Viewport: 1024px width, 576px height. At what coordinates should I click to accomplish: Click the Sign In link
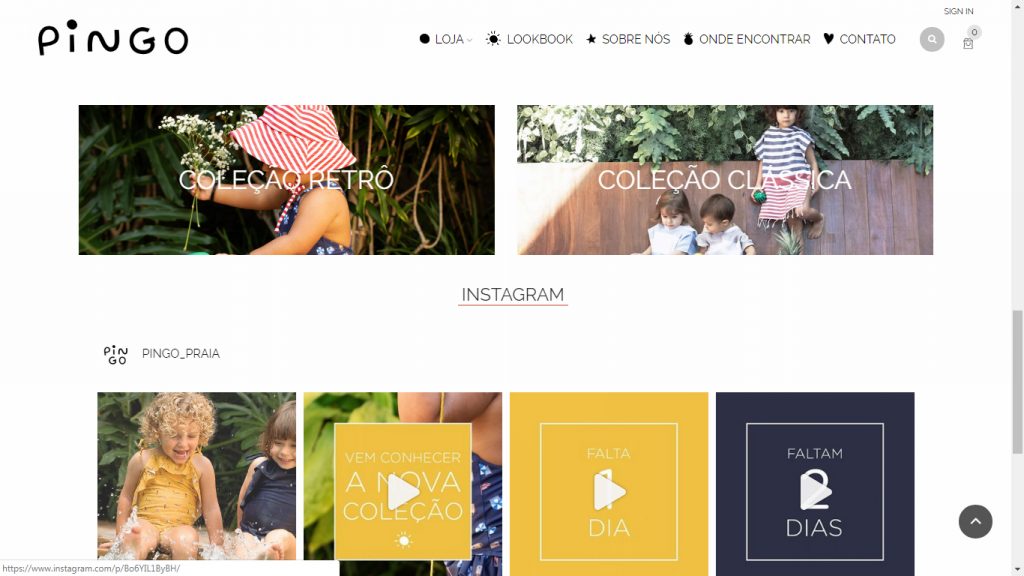[x=958, y=11]
